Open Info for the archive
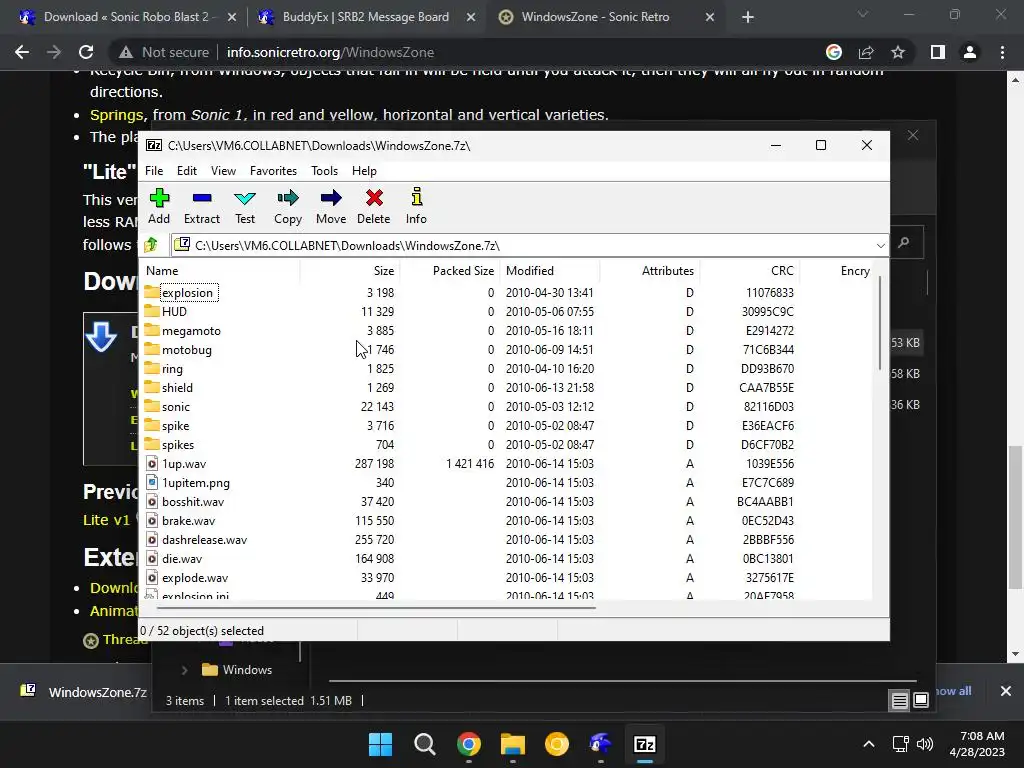The height and width of the screenshot is (768, 1024). coord(416,206)
